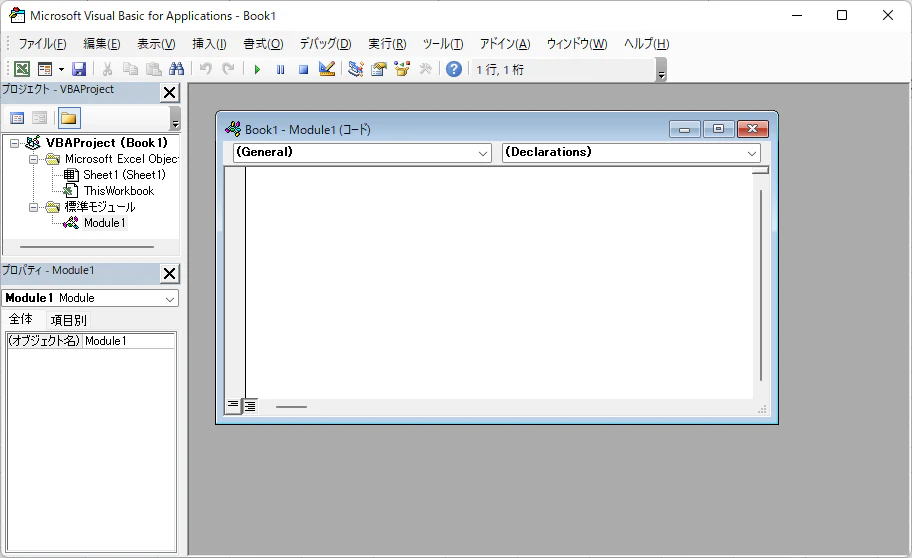Select Module1 in project tree

tap(105, 223)
